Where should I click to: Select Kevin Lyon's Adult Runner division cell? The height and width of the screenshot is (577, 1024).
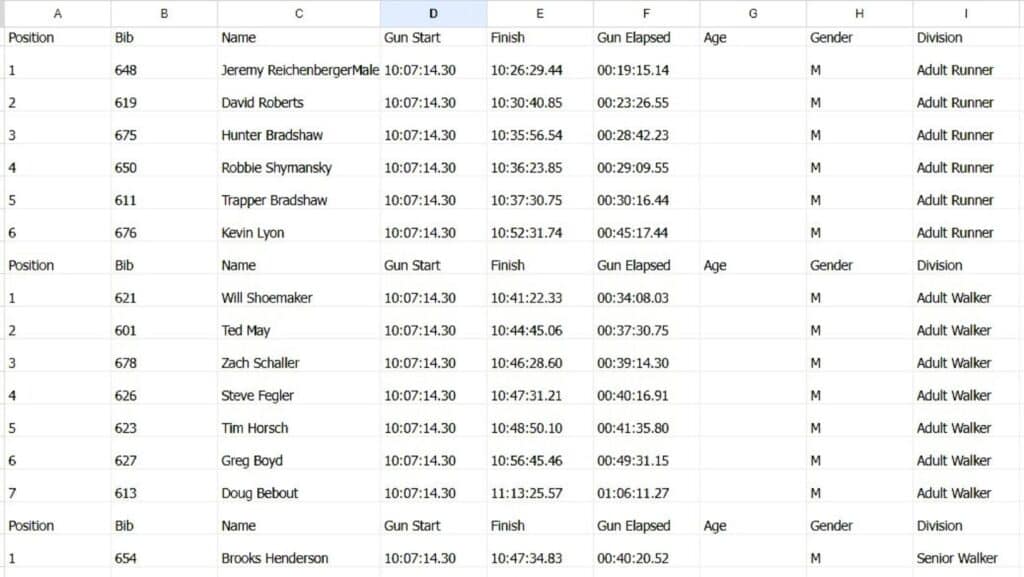(966, 233)
